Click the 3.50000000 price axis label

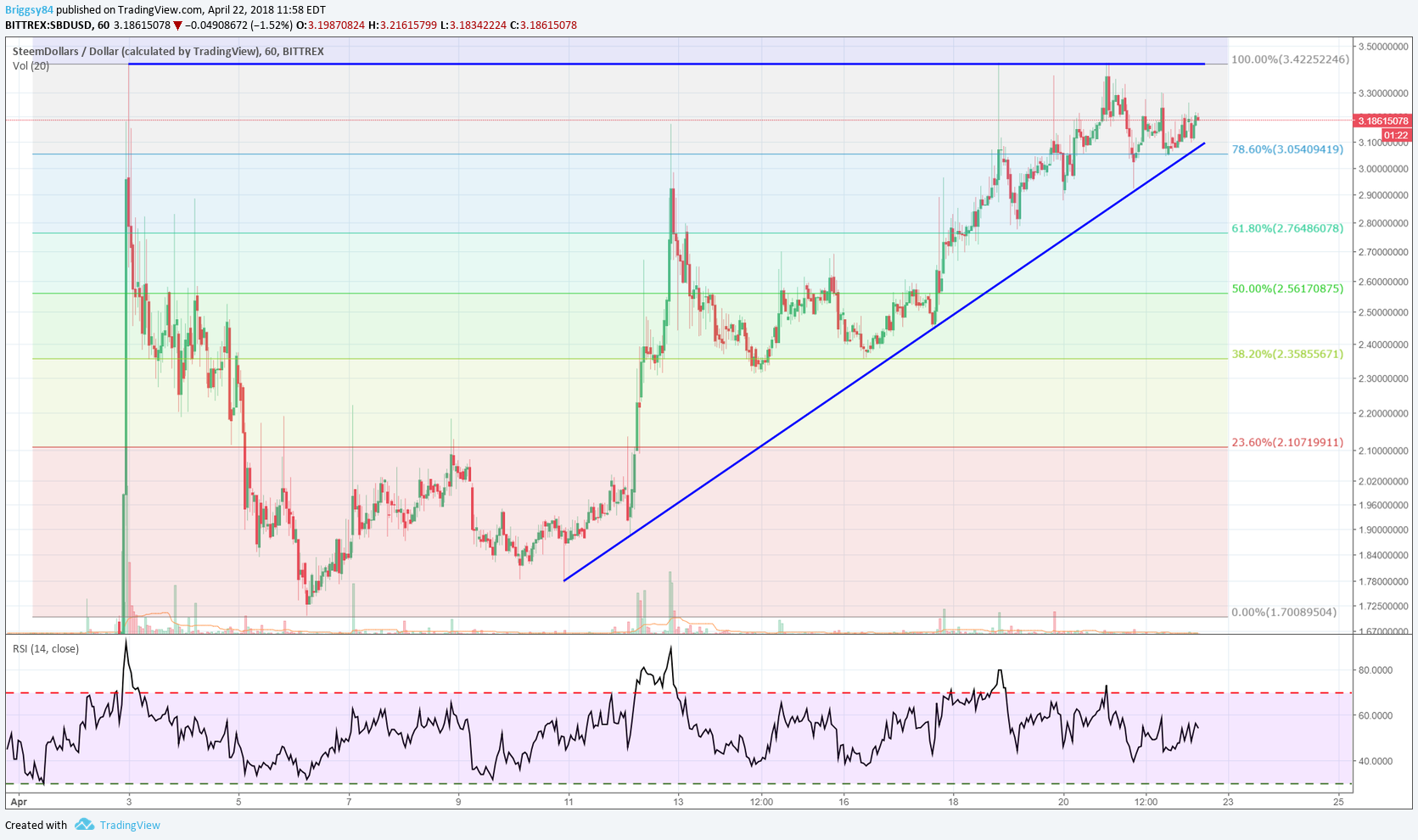coord(1385,46)
